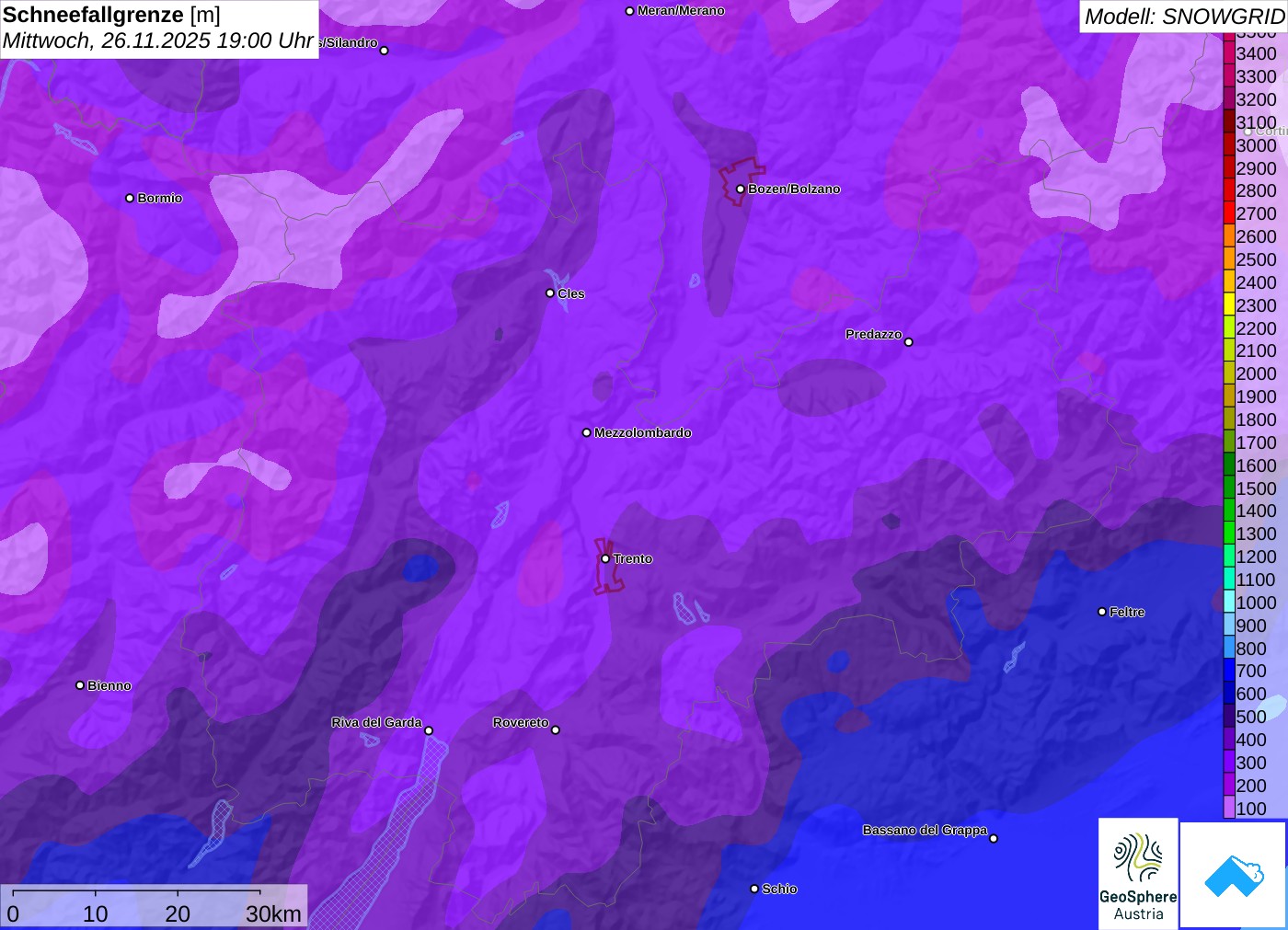Click the '30km' scale bar label
This screenshot has height=930, width=1288.
273,914
